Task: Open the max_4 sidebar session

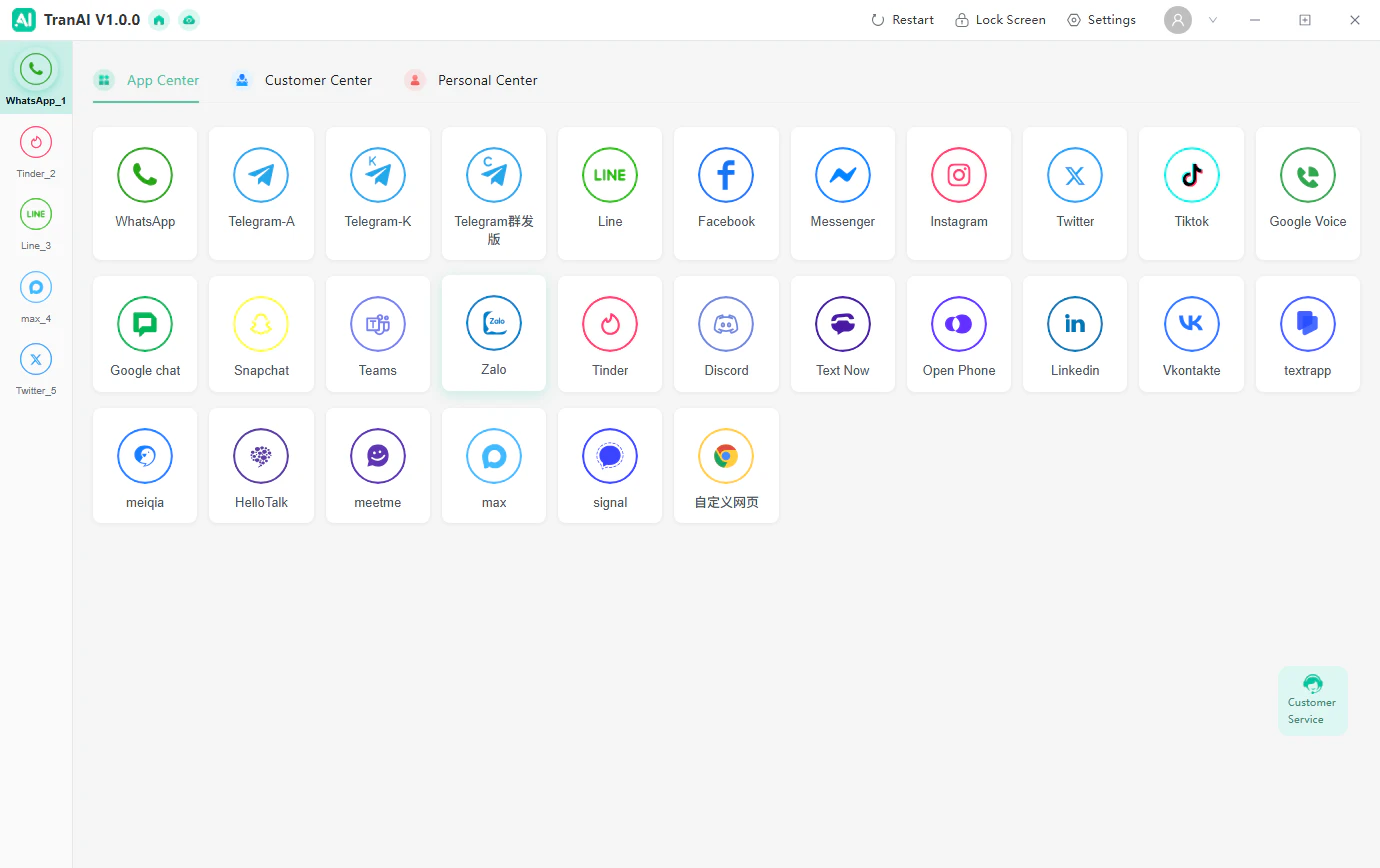Action: (x=36, y=297)
